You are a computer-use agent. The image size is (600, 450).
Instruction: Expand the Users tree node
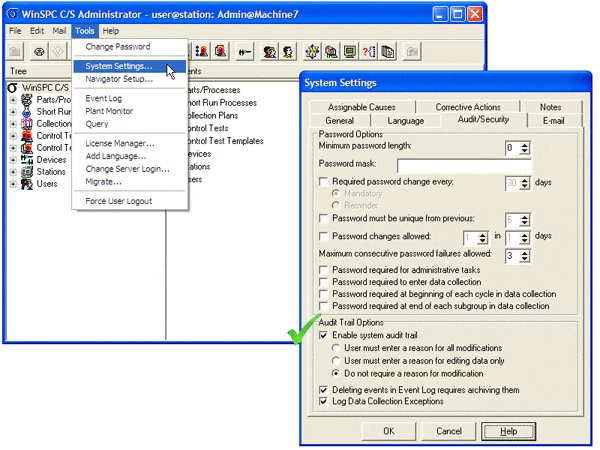pos(13,184)
